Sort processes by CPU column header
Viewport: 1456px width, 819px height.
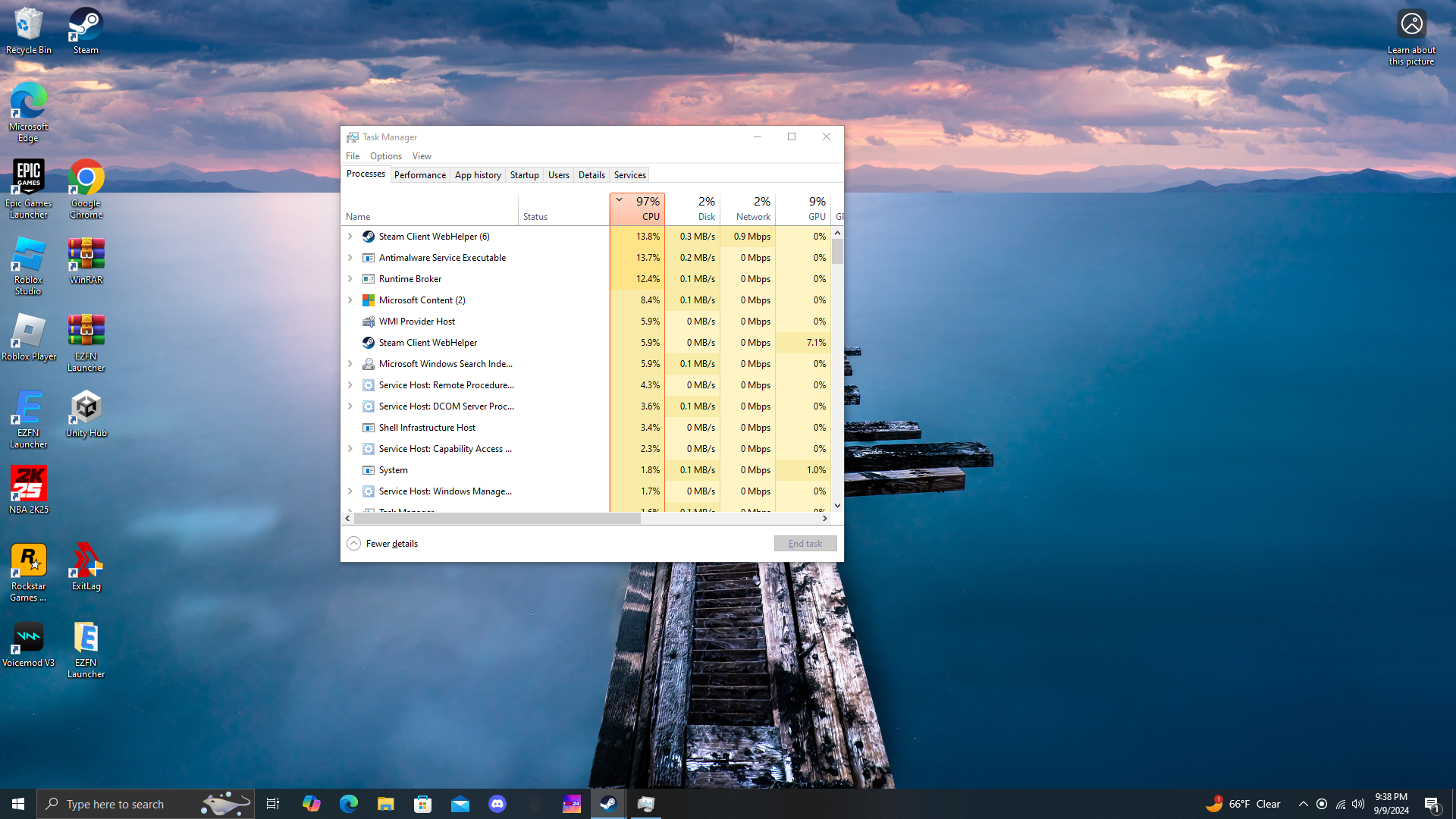point(638,209)
